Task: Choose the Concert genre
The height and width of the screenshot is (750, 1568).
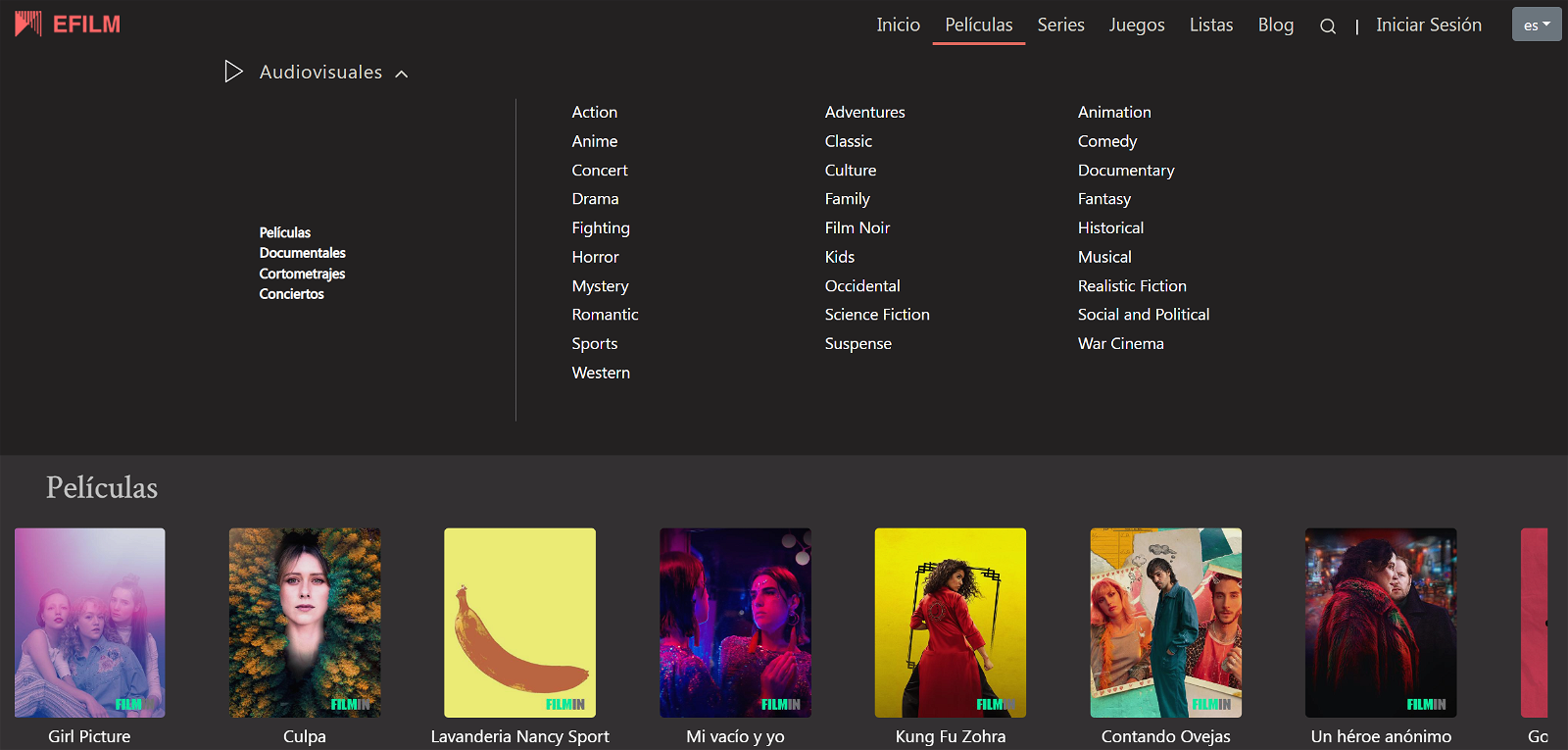Action: (600, 170)
